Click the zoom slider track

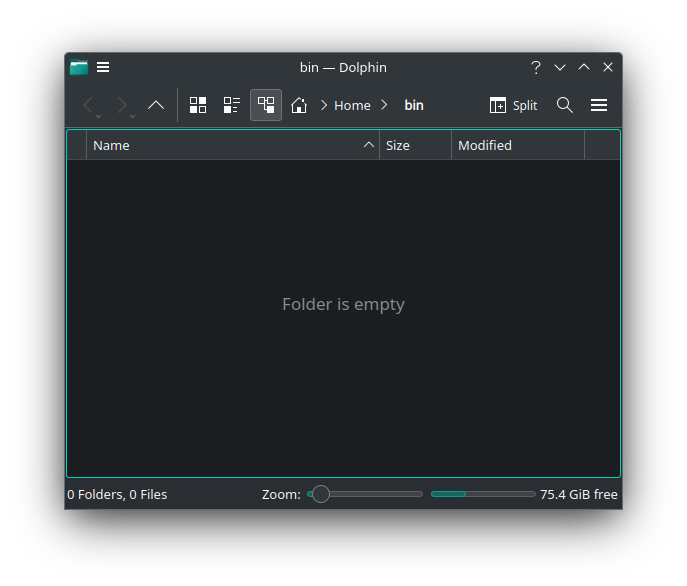point(365,494)
